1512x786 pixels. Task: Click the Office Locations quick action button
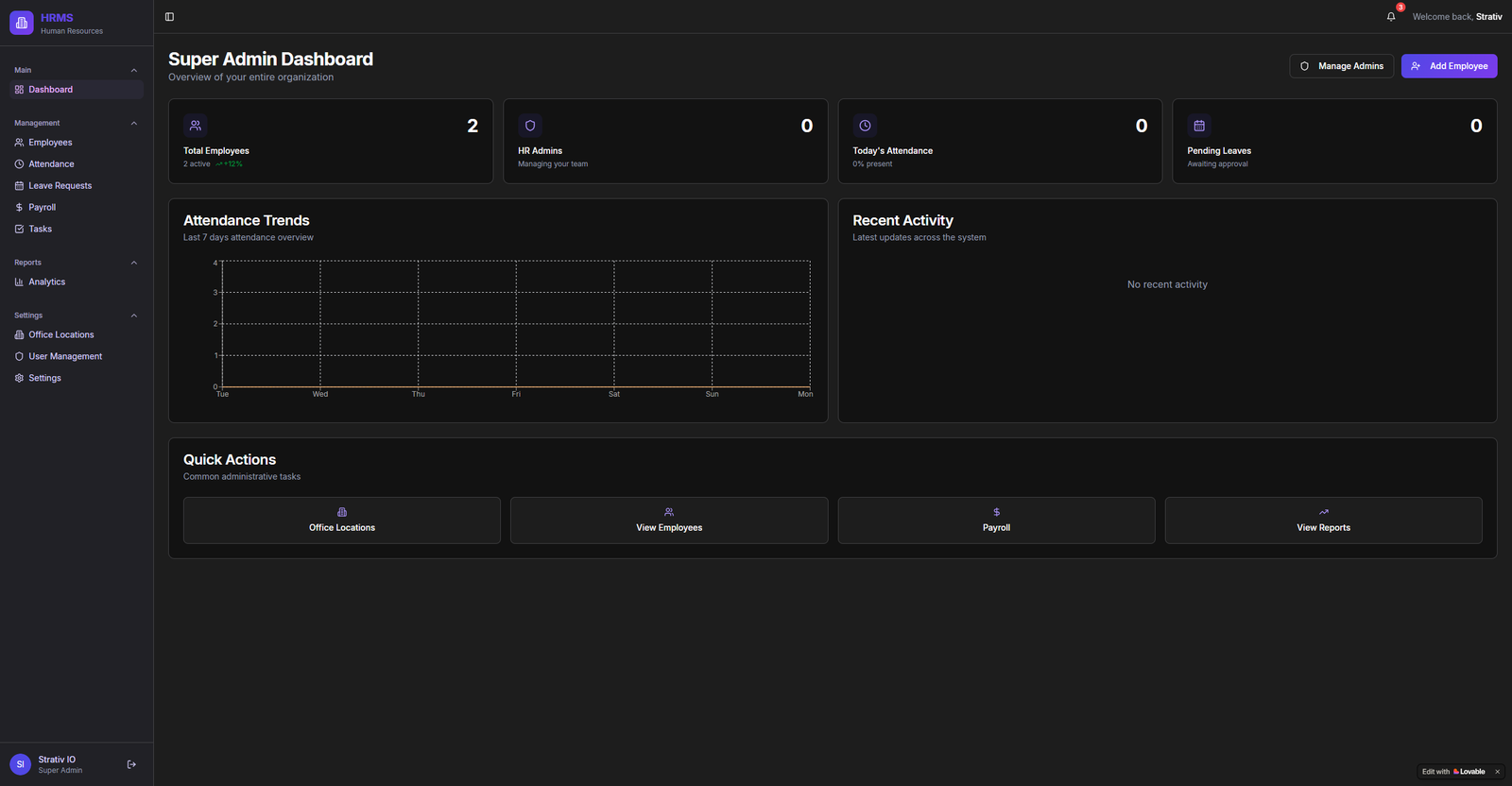coord(342,521)
